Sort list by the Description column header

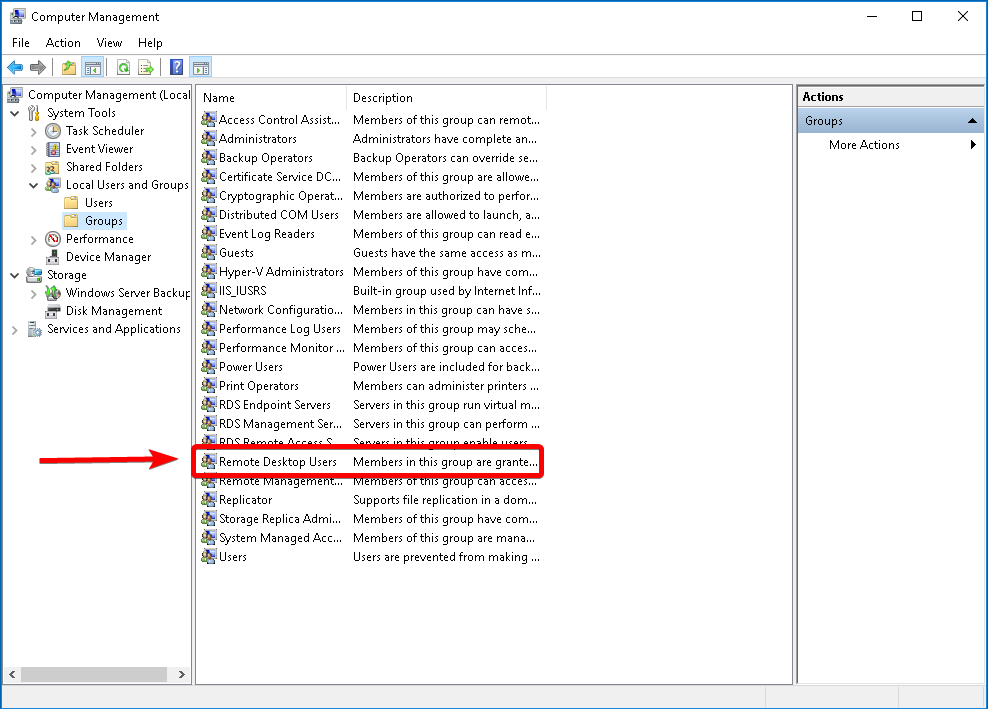pyautogui.click(x=447, y=98)
